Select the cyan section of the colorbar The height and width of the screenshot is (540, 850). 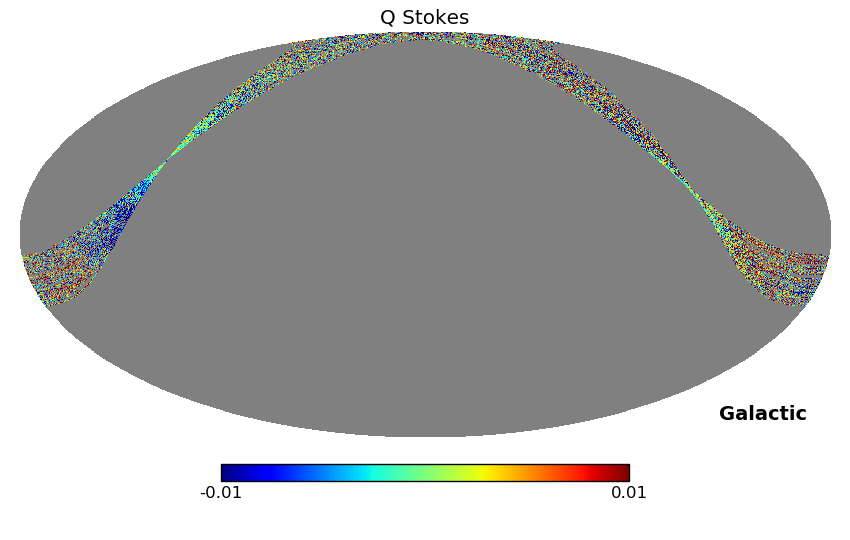(x=370, y=473)
